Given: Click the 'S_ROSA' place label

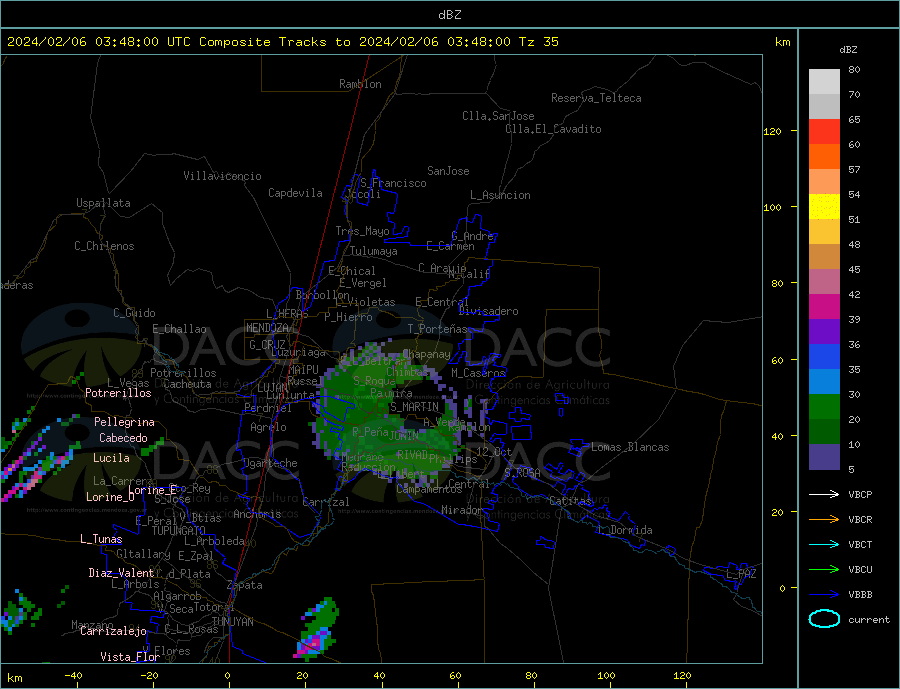Looking at the screenshot, I should (522, 473).
